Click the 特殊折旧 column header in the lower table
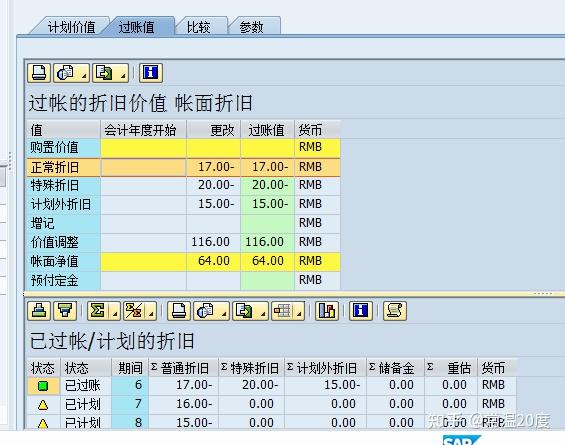The width and height of the screenshot is (565, 445). pyautogui.click(x=252, y=368)
